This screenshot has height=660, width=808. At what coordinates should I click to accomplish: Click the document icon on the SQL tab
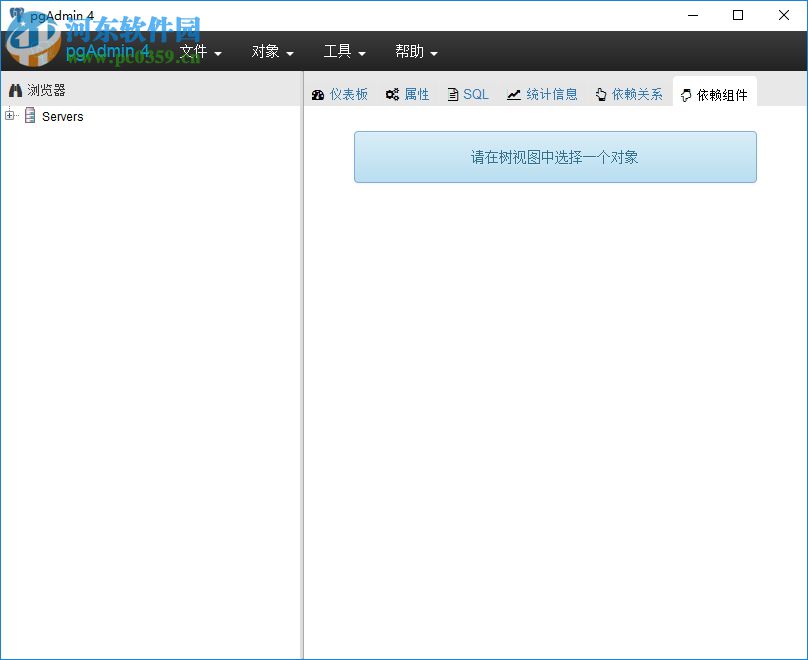[x=452, y=93]
